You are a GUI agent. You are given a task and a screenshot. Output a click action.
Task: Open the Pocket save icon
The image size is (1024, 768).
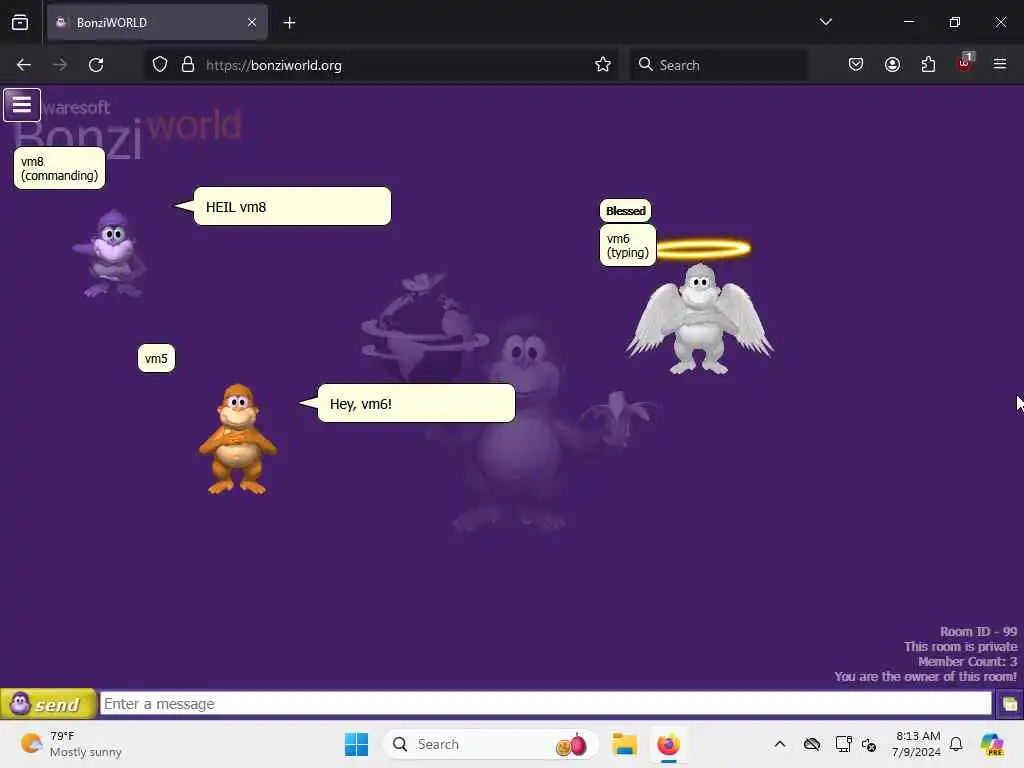click(856, 65)
